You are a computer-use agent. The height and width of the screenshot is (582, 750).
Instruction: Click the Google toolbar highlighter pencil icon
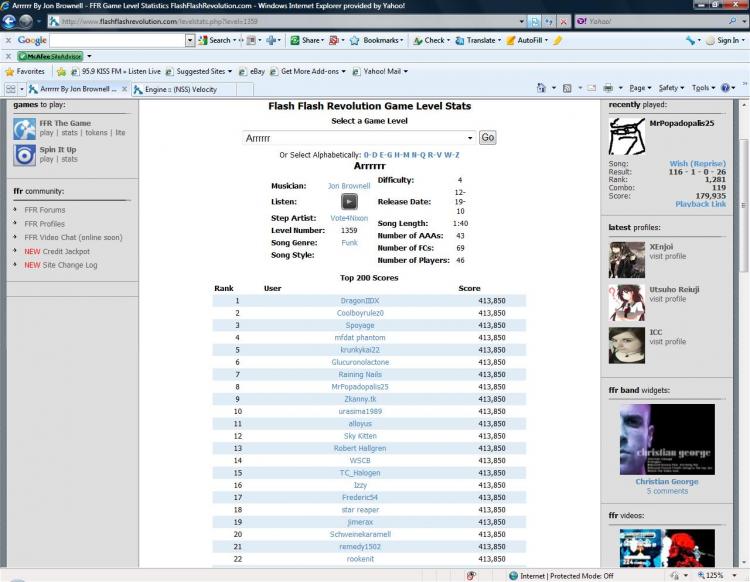[x=557, y=41]
